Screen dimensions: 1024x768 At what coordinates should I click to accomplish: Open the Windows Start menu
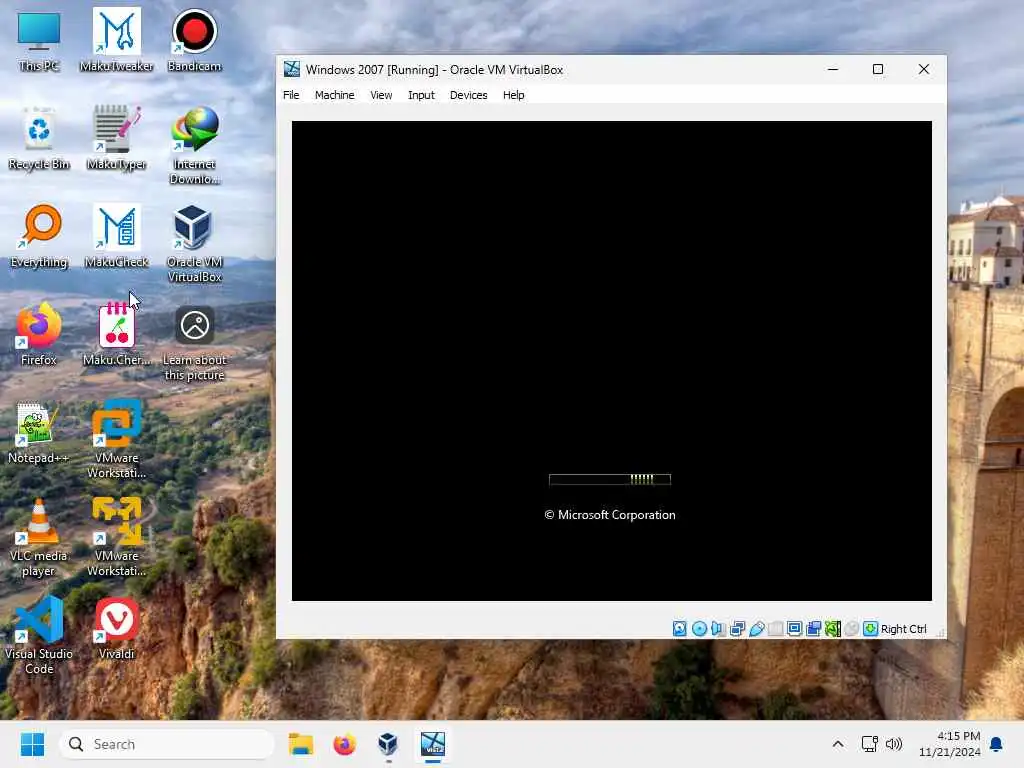point(32,744)
